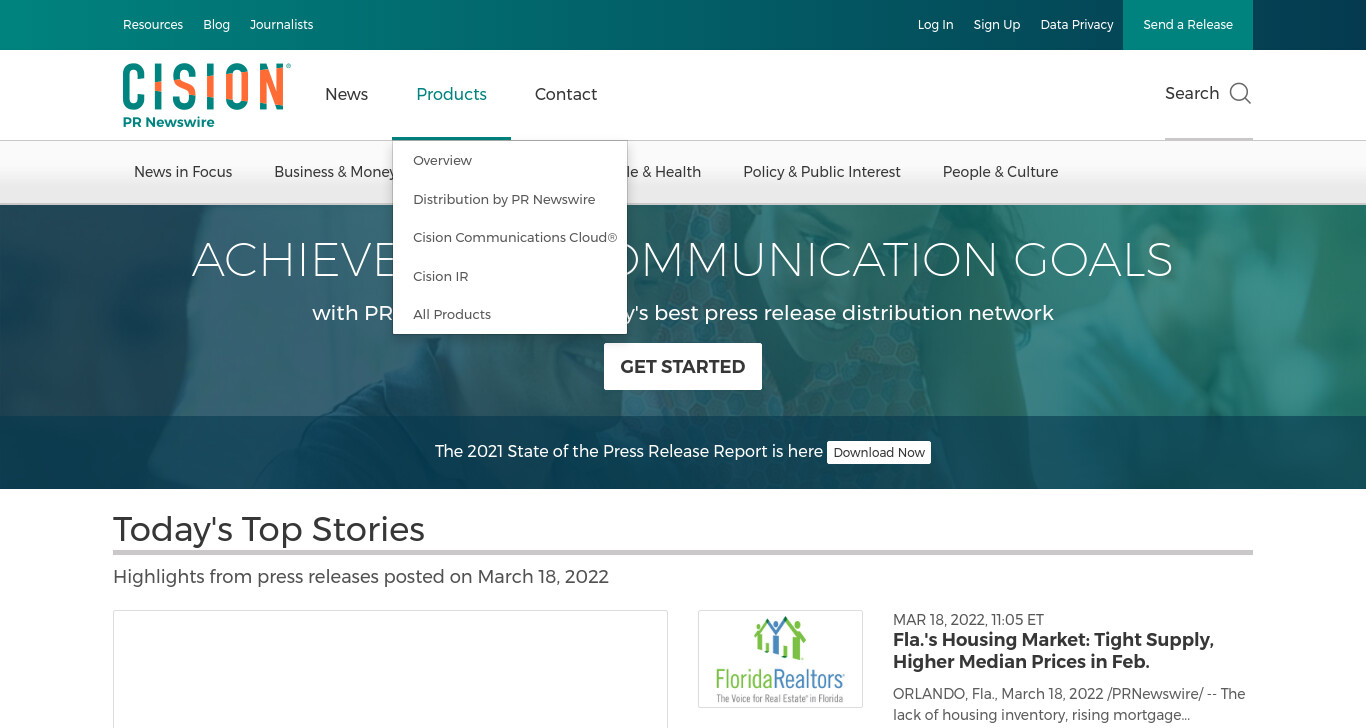
Task: Open the Policy & Public Interest category
Action: tap(822, 172)
